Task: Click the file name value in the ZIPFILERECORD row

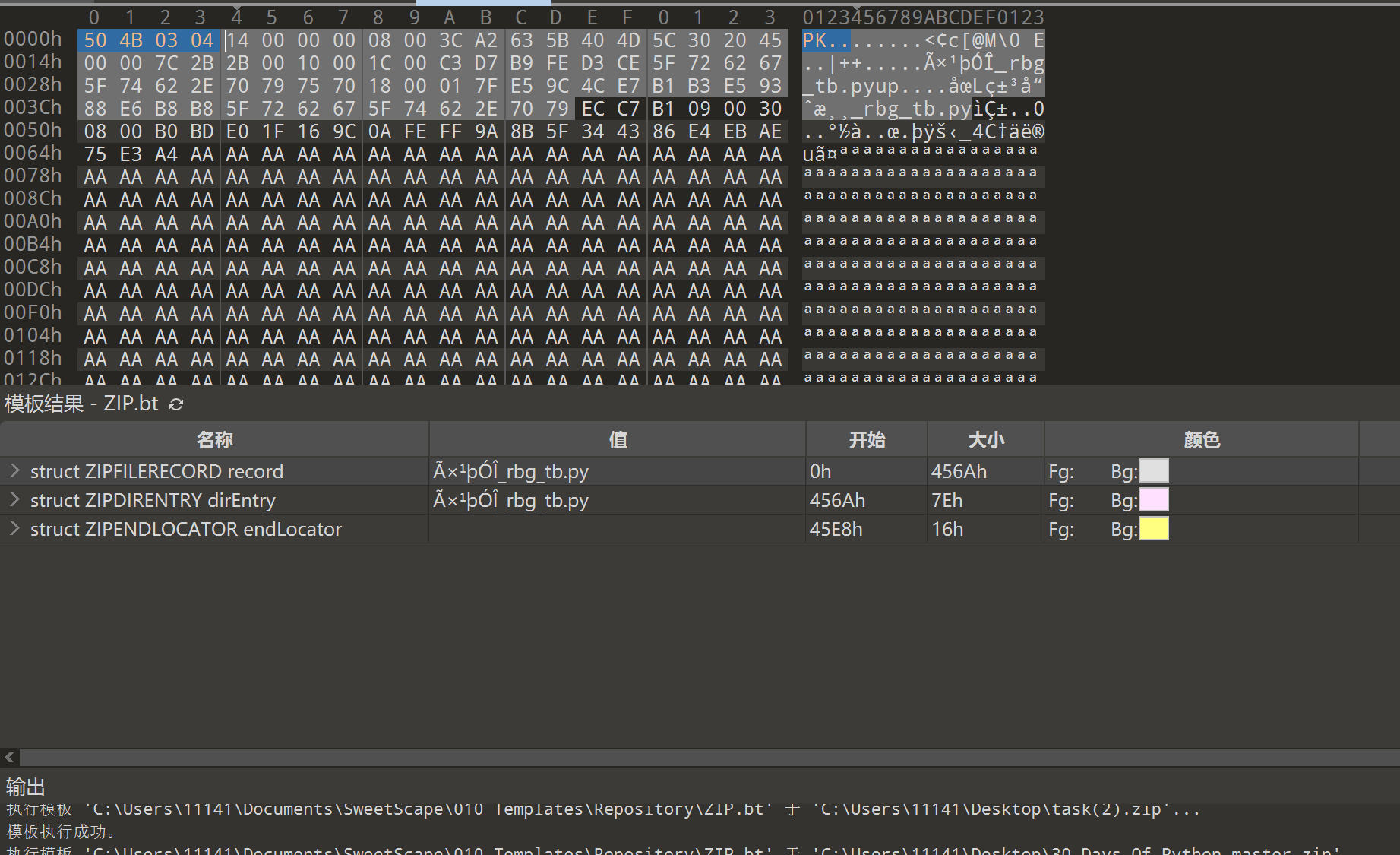Action: (x=510, y=471)
